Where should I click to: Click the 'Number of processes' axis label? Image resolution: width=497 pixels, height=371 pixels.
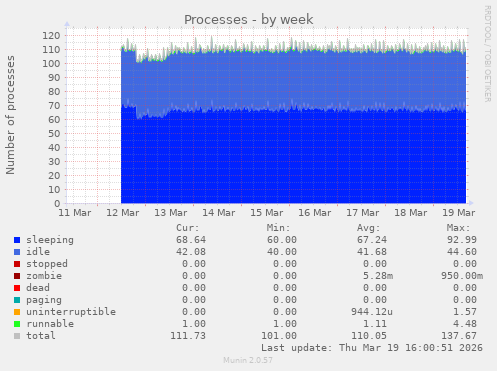click(x=10, y=115)
